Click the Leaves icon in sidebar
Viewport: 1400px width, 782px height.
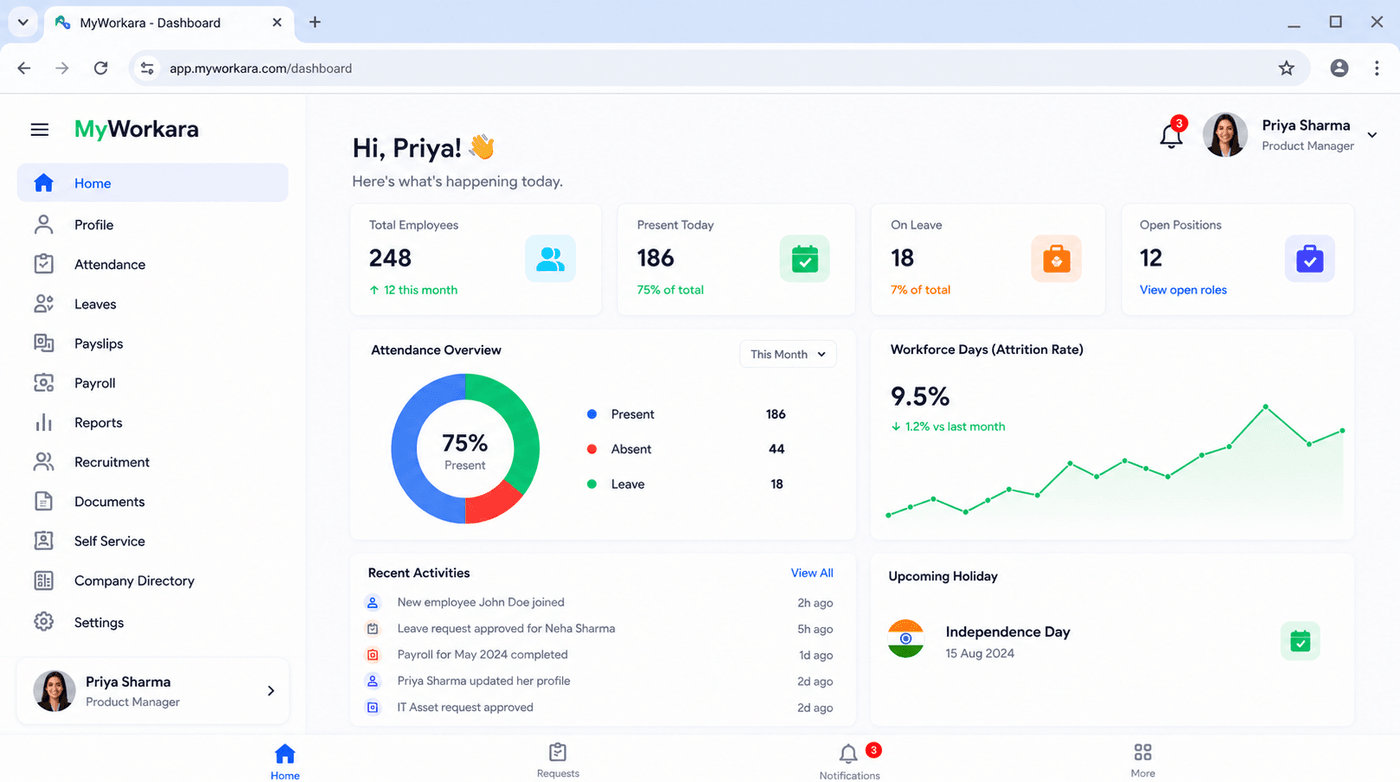(43, 304)
